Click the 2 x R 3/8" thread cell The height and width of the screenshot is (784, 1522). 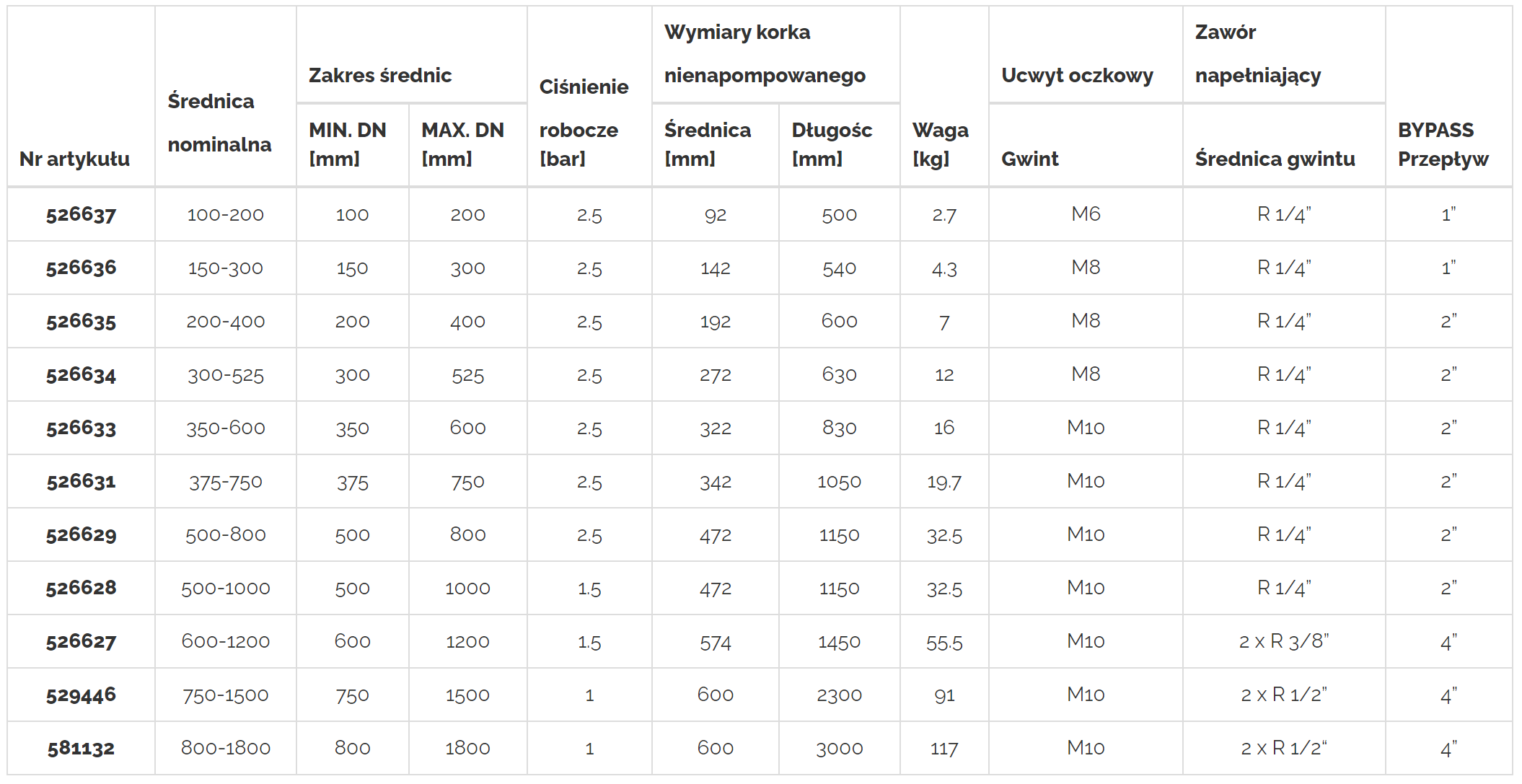1284,641
